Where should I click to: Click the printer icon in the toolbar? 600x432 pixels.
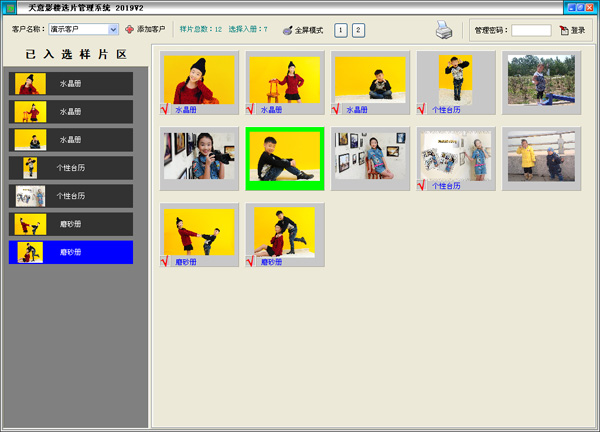point(444,30)
